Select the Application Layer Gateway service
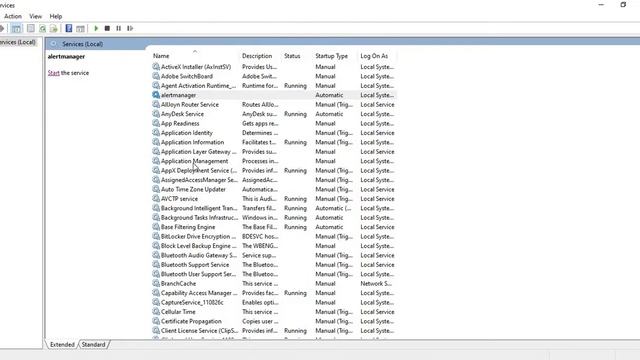Image resolution: width=640 pixels, height=360 pixels. coord(273,151)
